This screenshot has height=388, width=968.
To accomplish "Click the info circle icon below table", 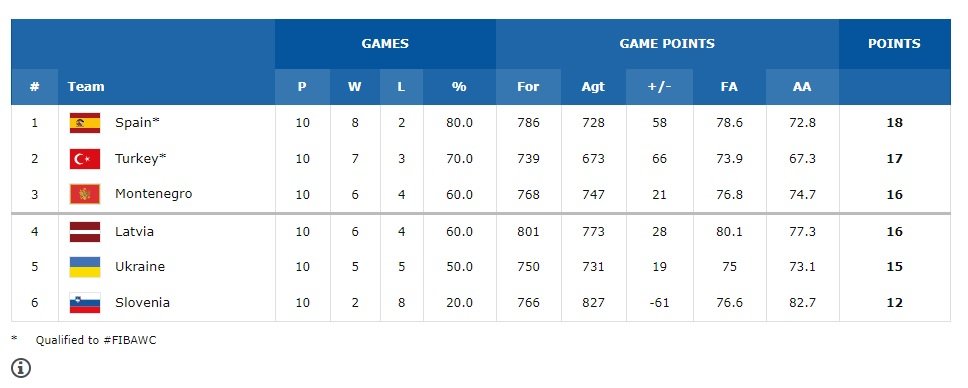I will 21,368.
